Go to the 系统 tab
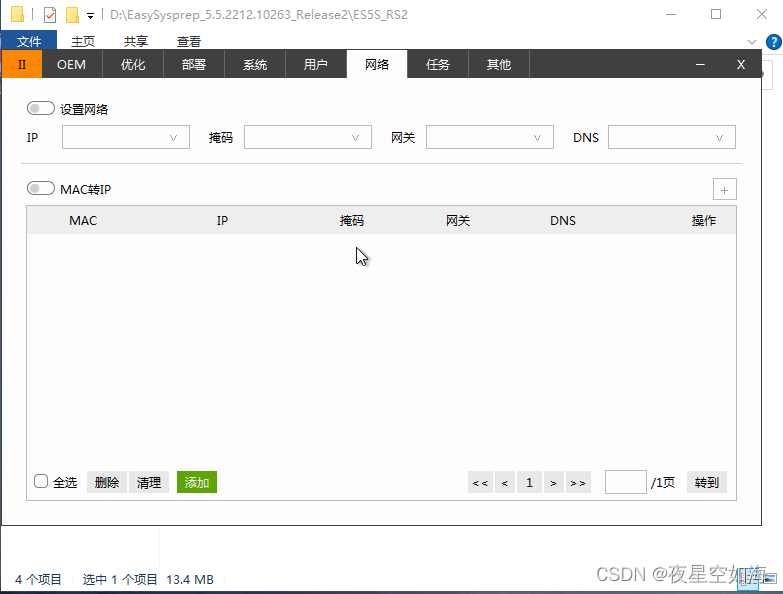Screen dimensions: 783x594 [x=255, y=64]
